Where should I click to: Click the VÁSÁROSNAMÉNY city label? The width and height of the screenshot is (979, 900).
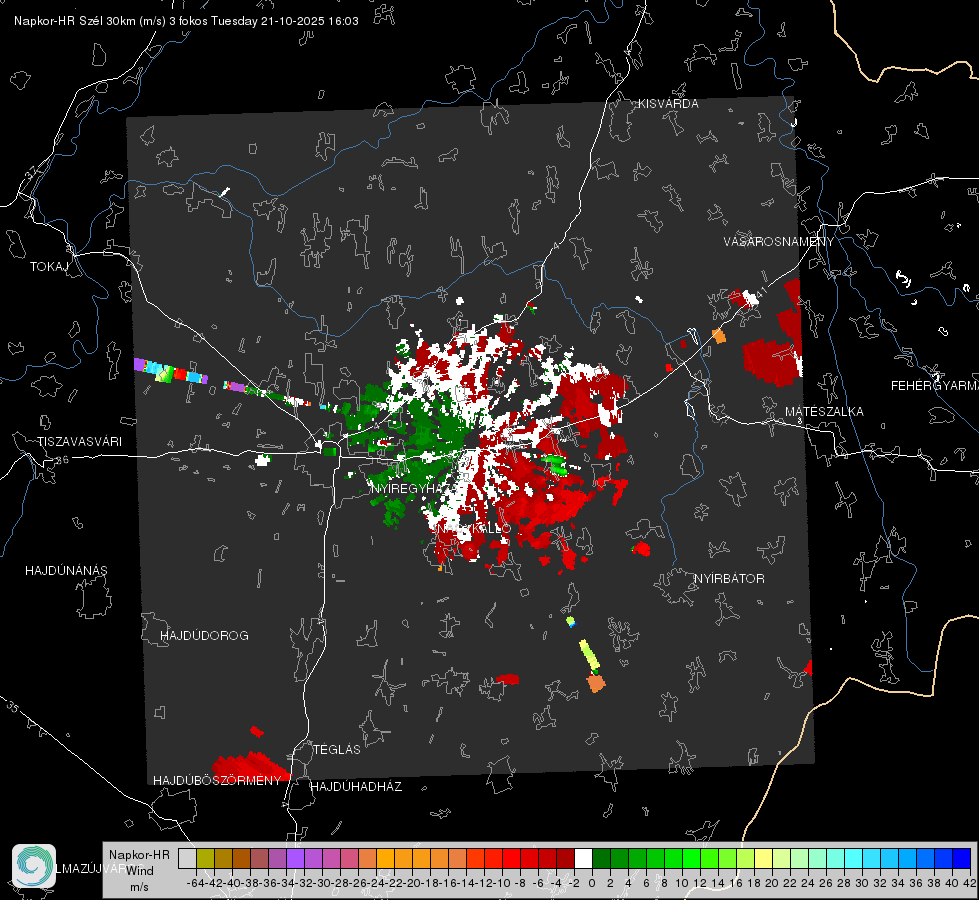(x=779, y=242)
